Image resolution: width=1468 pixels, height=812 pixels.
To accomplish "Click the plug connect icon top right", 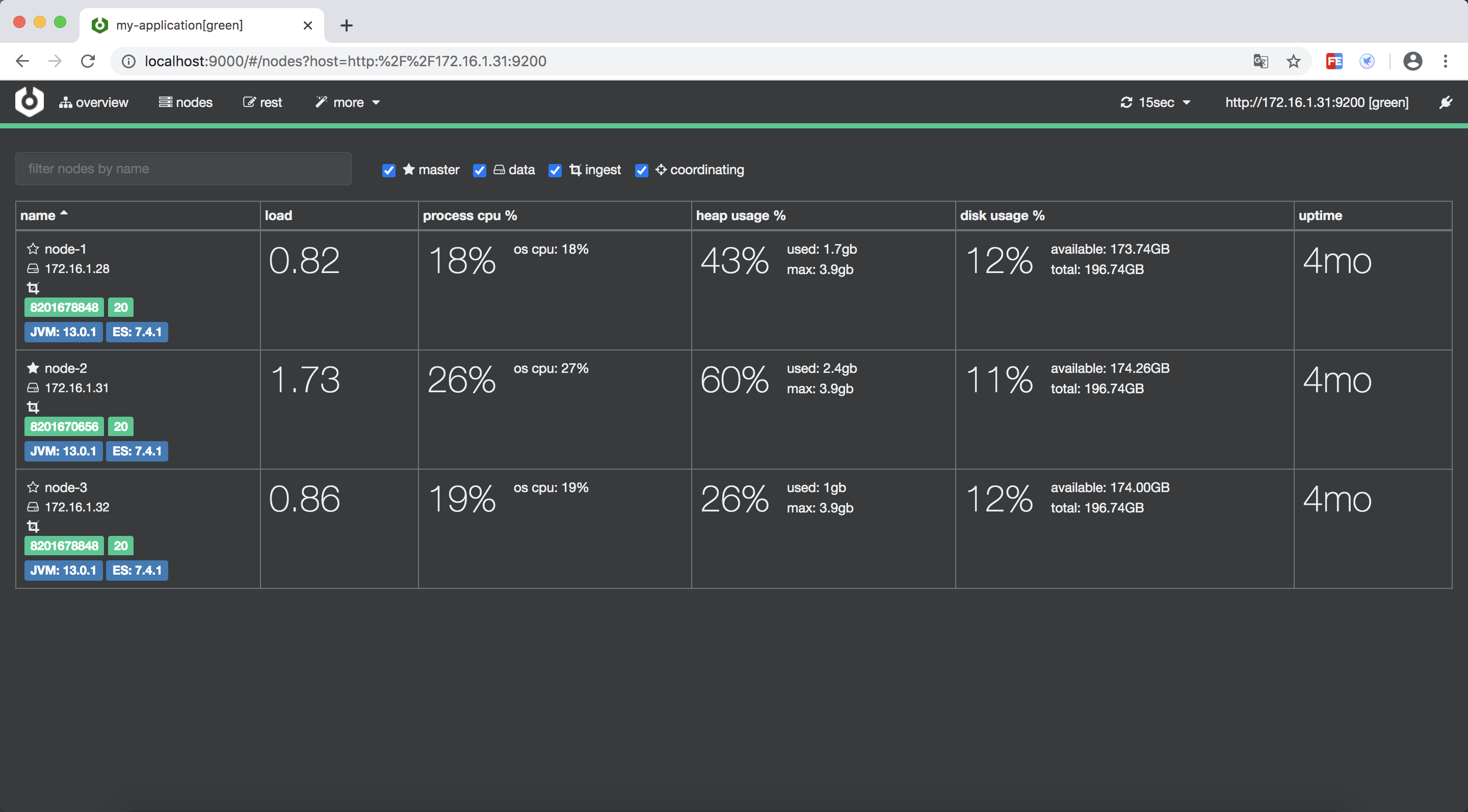I will click(1445, 102).
